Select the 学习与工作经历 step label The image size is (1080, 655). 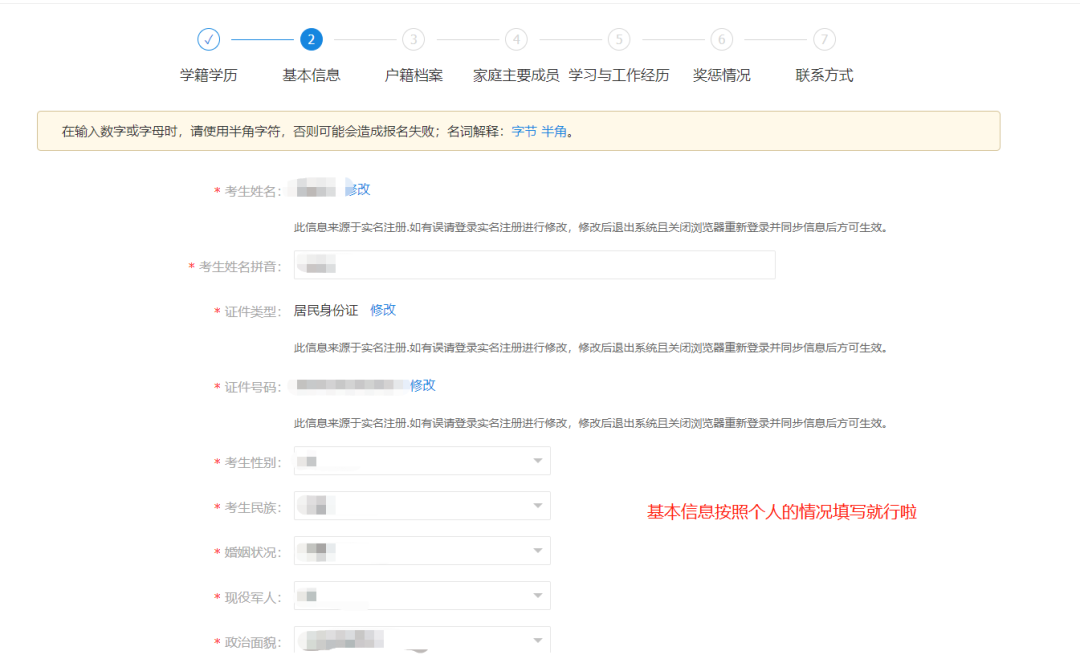coord(619,75)
